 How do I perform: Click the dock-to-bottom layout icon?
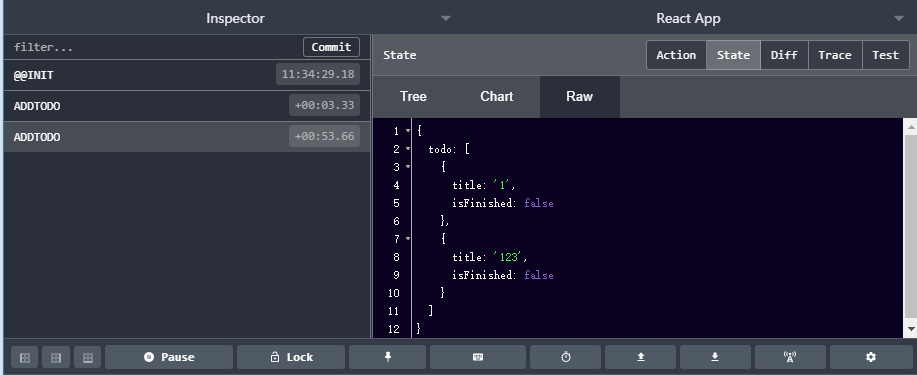coord(88,357)
